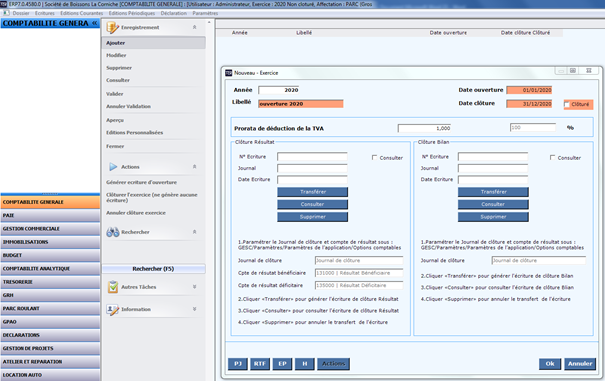Tick Consulter checkbox in Clôture Résultat
Viewport: 605px width, 381px height.
click(x=374, y=157)
